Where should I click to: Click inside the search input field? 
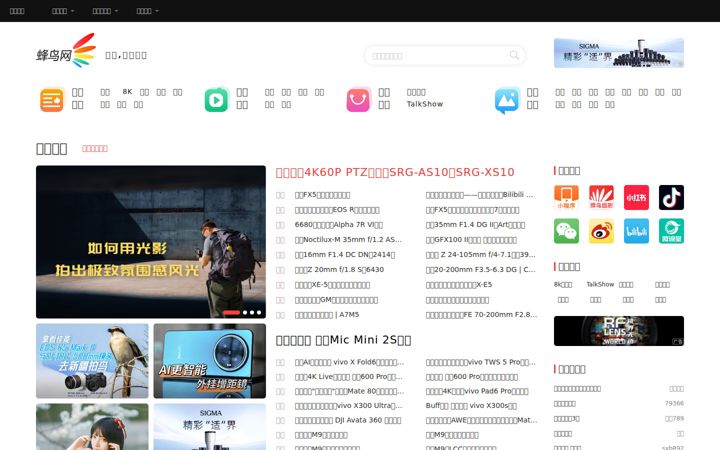[439, 56]
